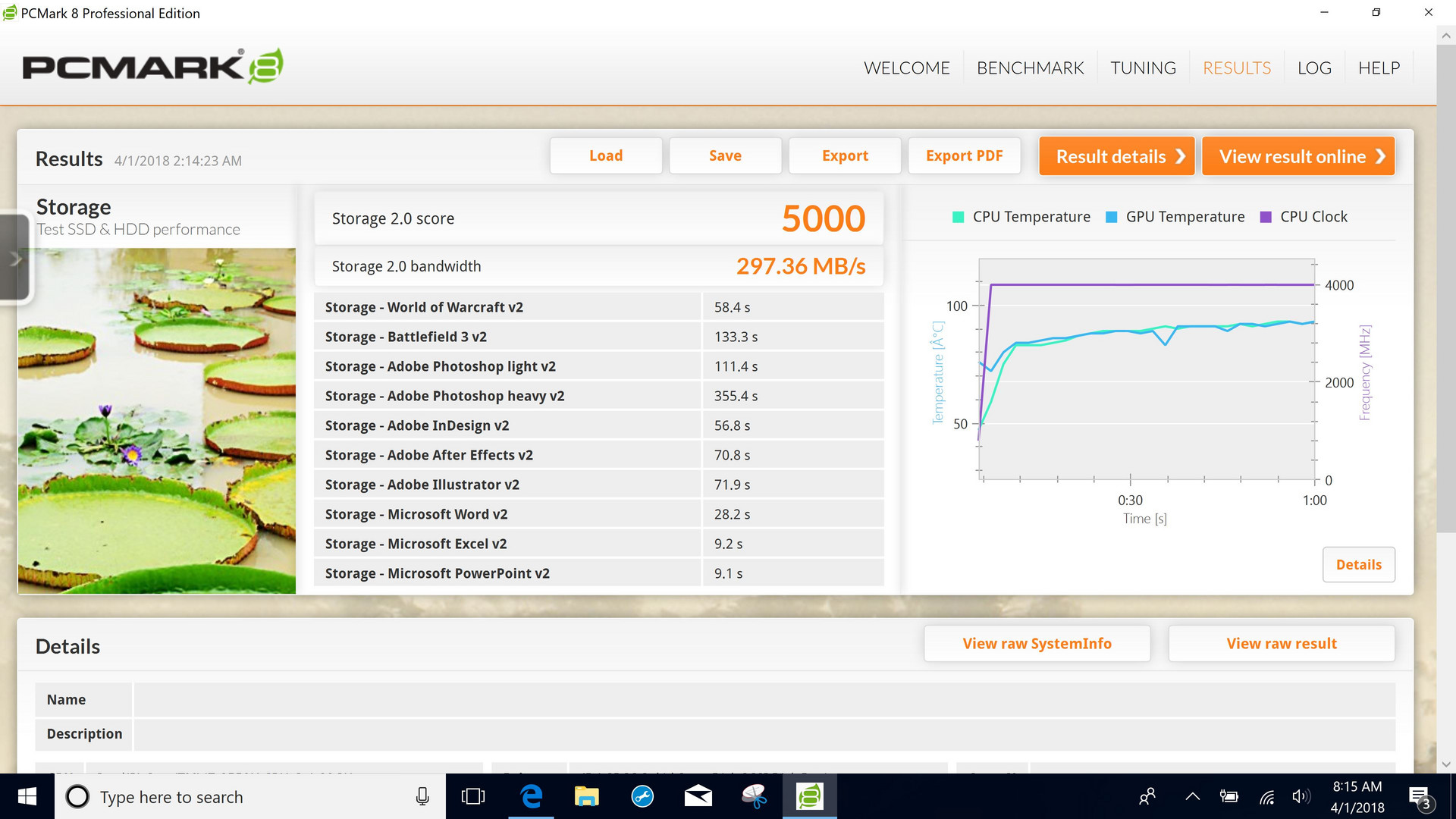1456x819 pixels.
Task: Click the Cortana microphone icon
Action: coord(422,796)
